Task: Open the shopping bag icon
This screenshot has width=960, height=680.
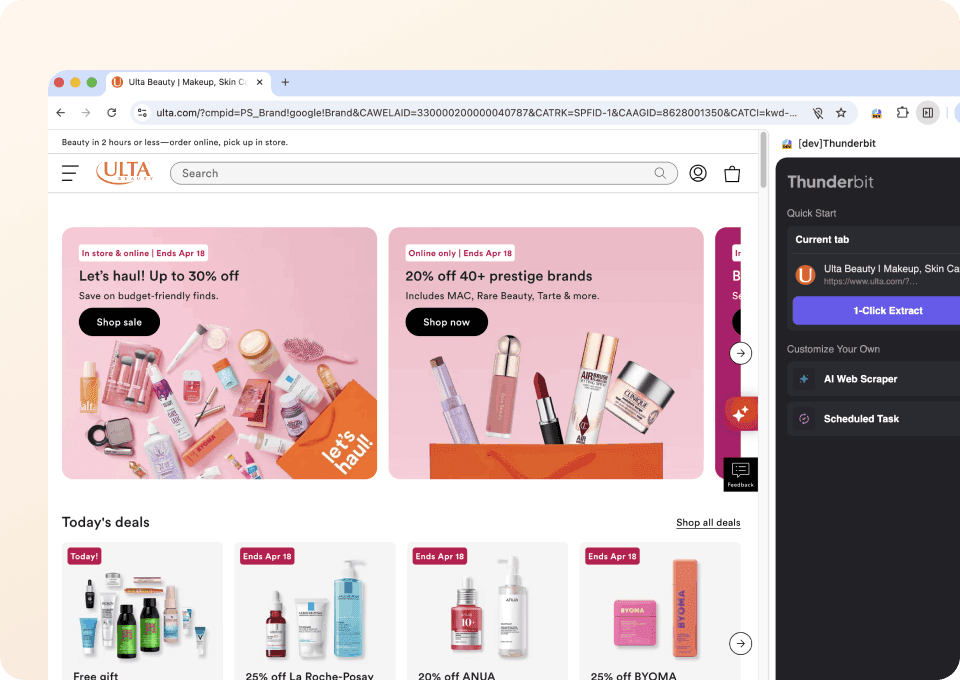Action: tap(731, 172)
